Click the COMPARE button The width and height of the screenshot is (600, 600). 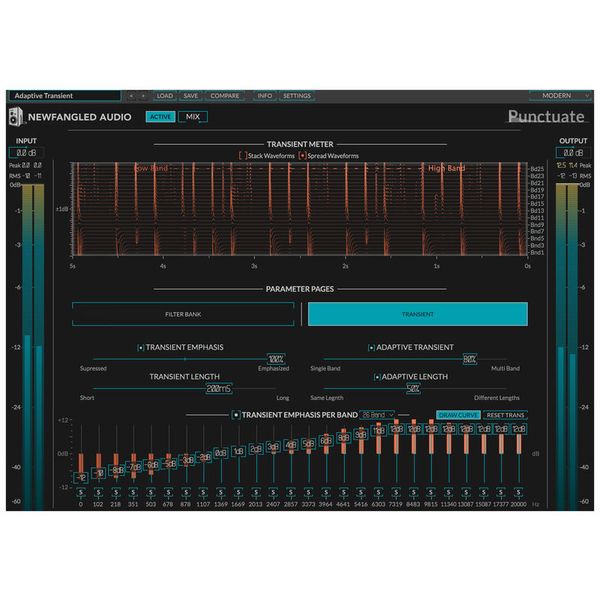coord(225,96)
